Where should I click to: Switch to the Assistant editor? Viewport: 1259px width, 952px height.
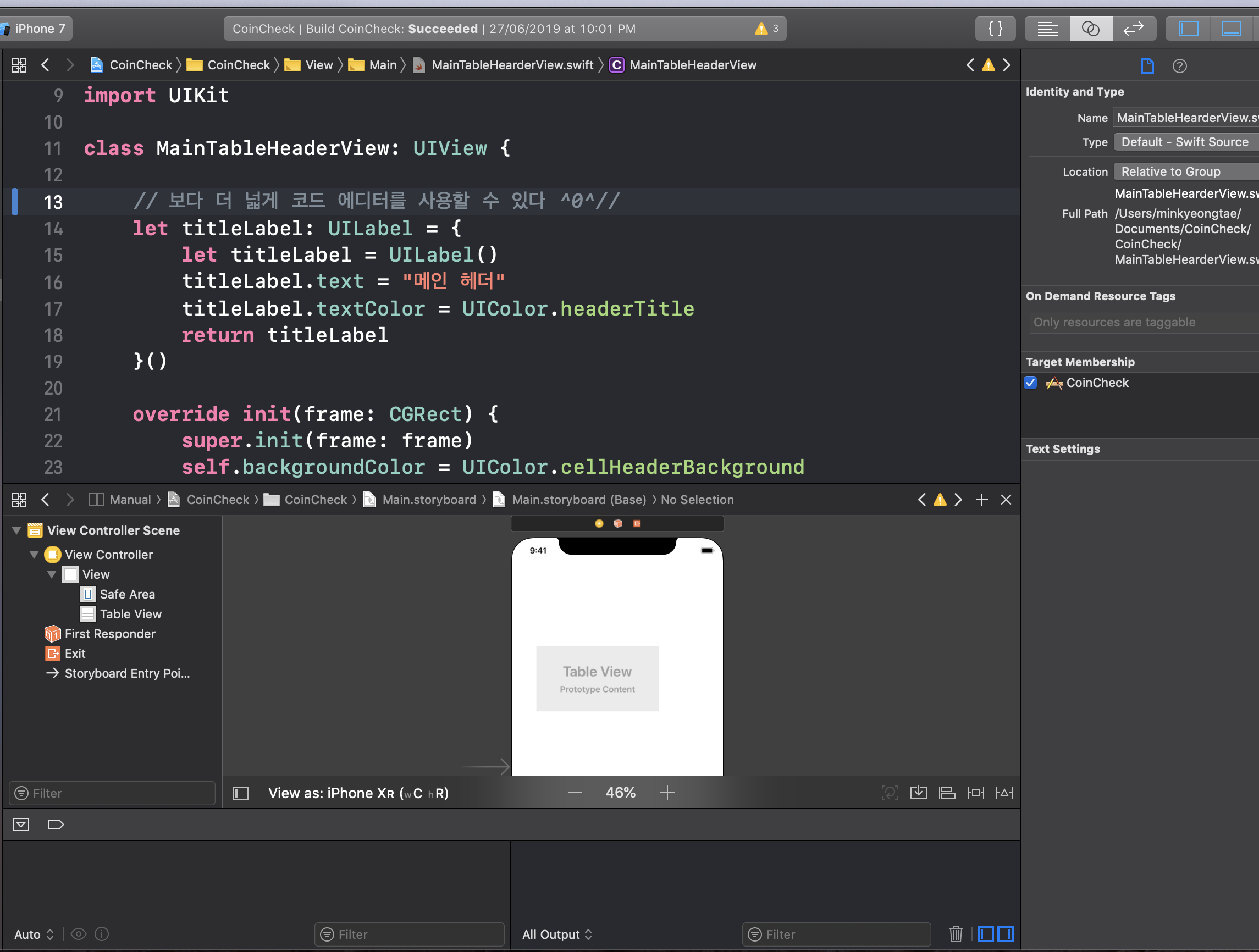(x=1090, y=29)
